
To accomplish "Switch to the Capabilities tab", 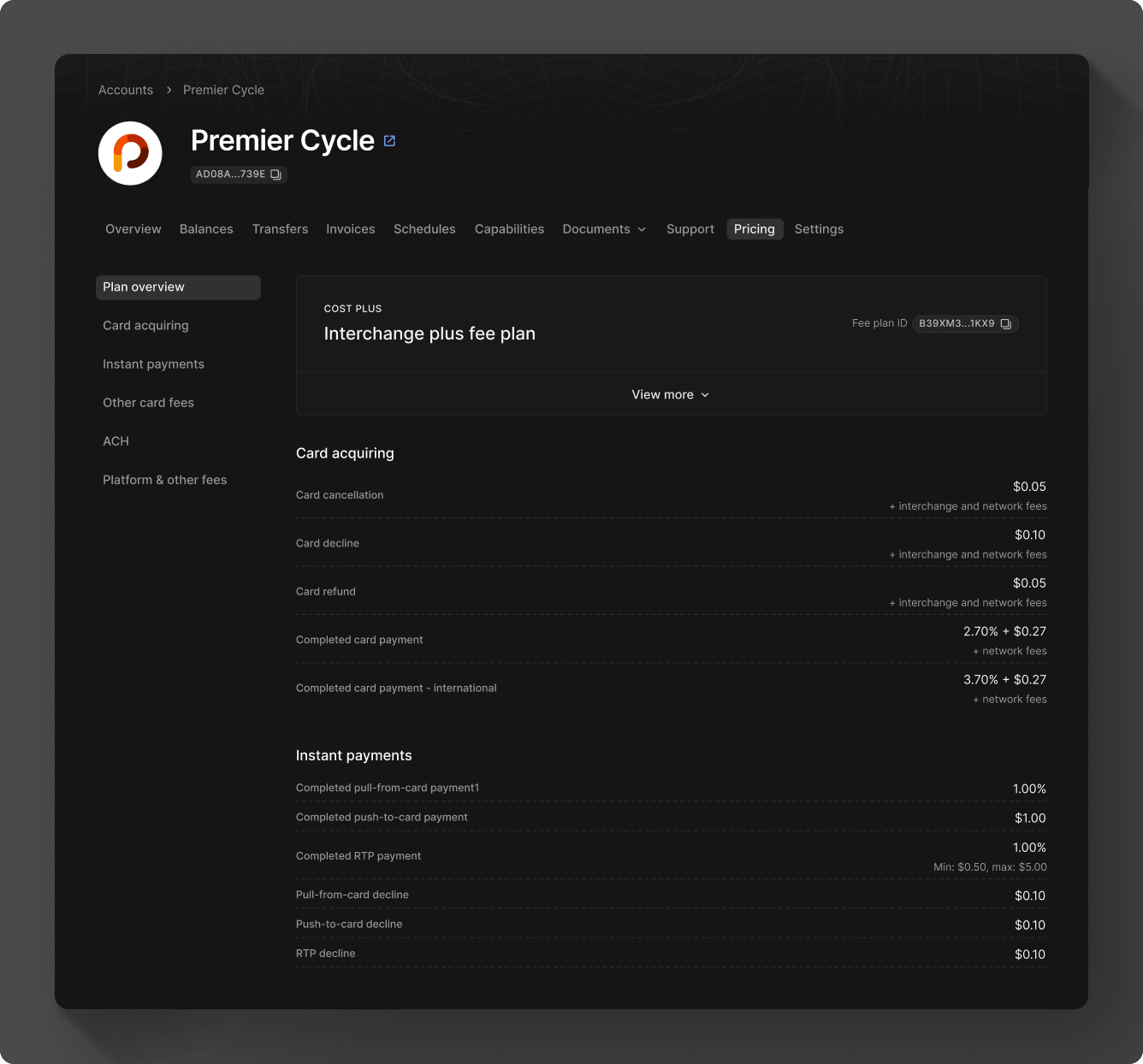I will (509, 229).
